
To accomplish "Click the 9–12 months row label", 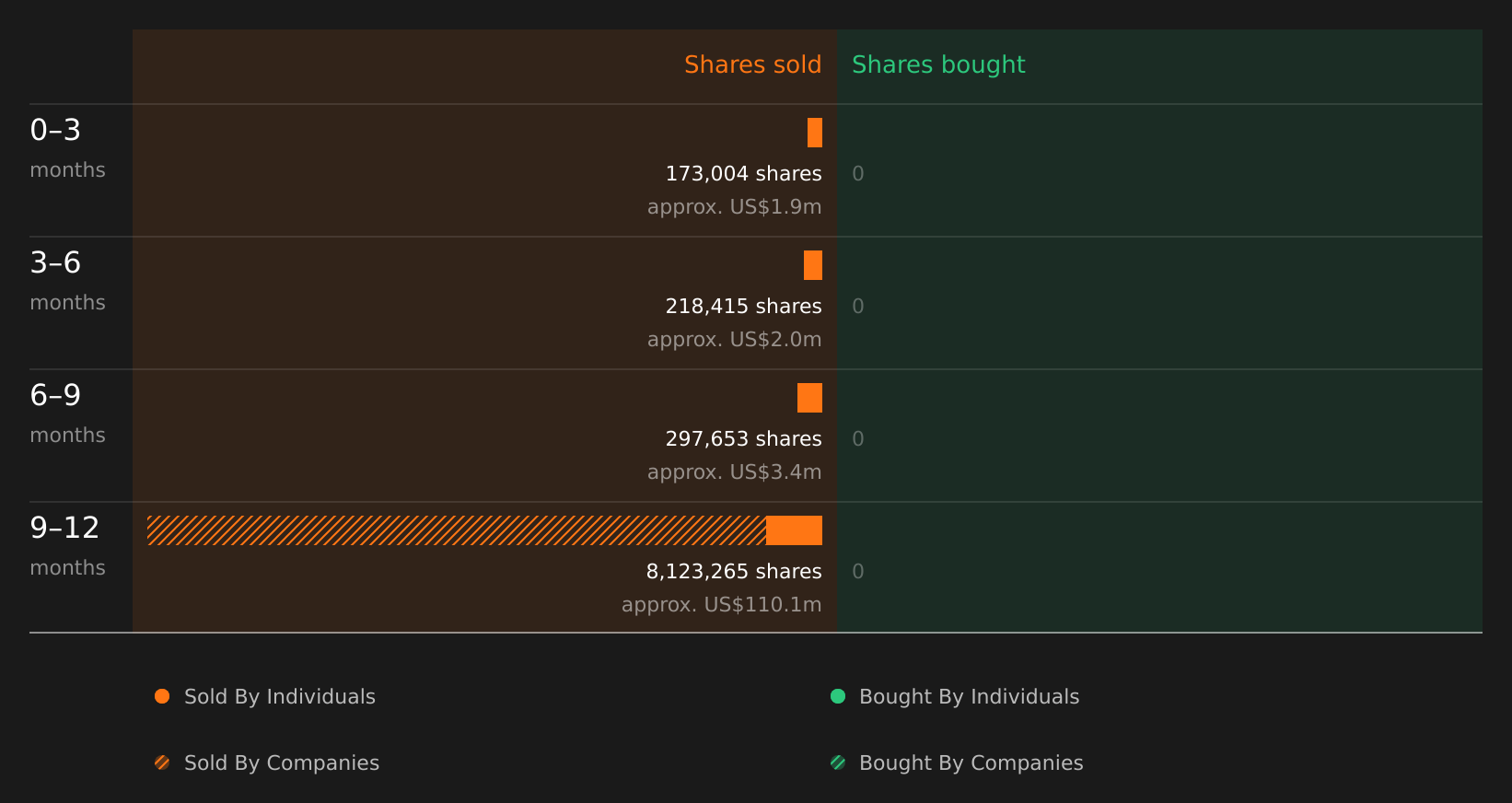I will point(67,545).
